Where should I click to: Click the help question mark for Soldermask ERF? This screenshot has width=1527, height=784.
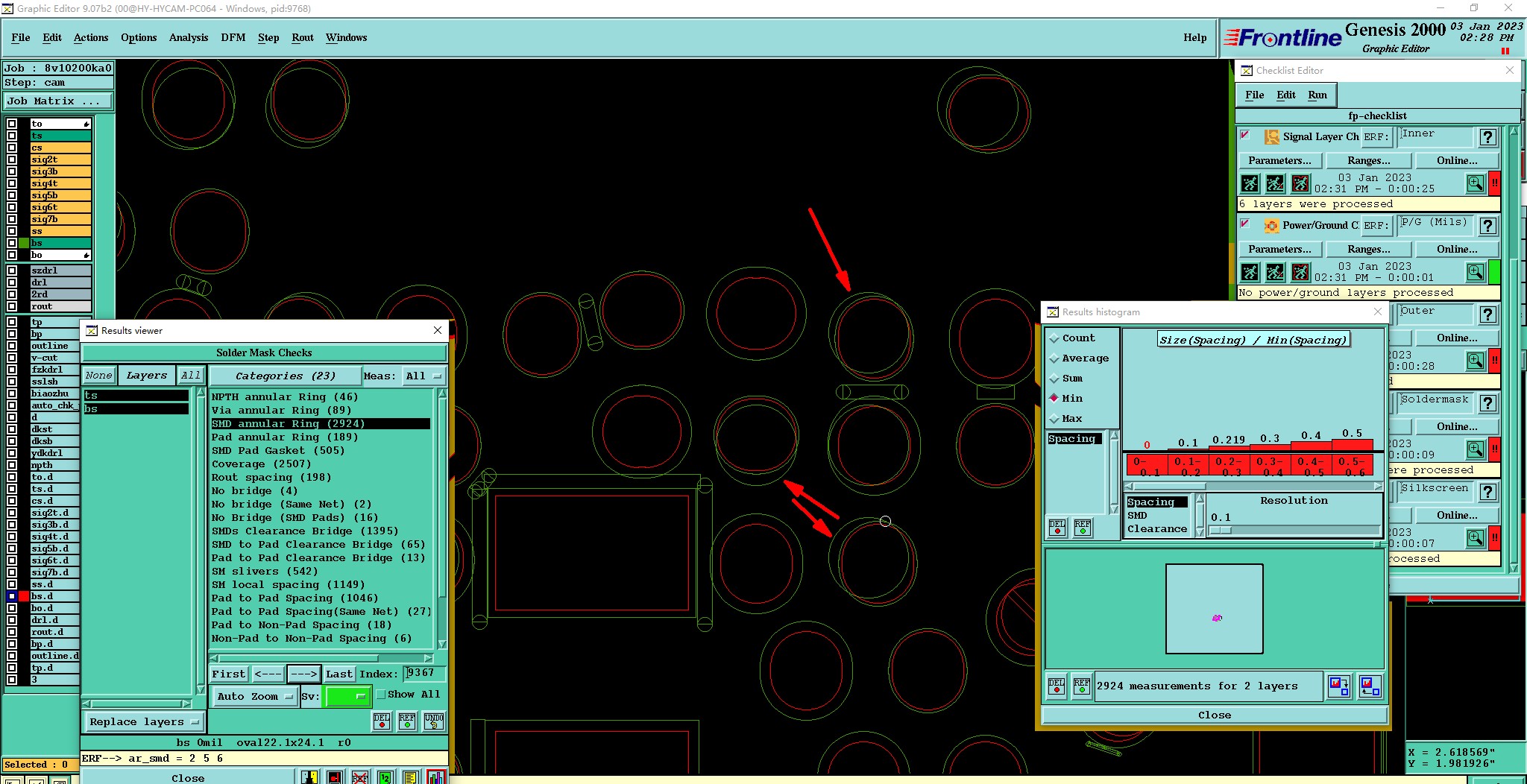tap(1488, 403)
